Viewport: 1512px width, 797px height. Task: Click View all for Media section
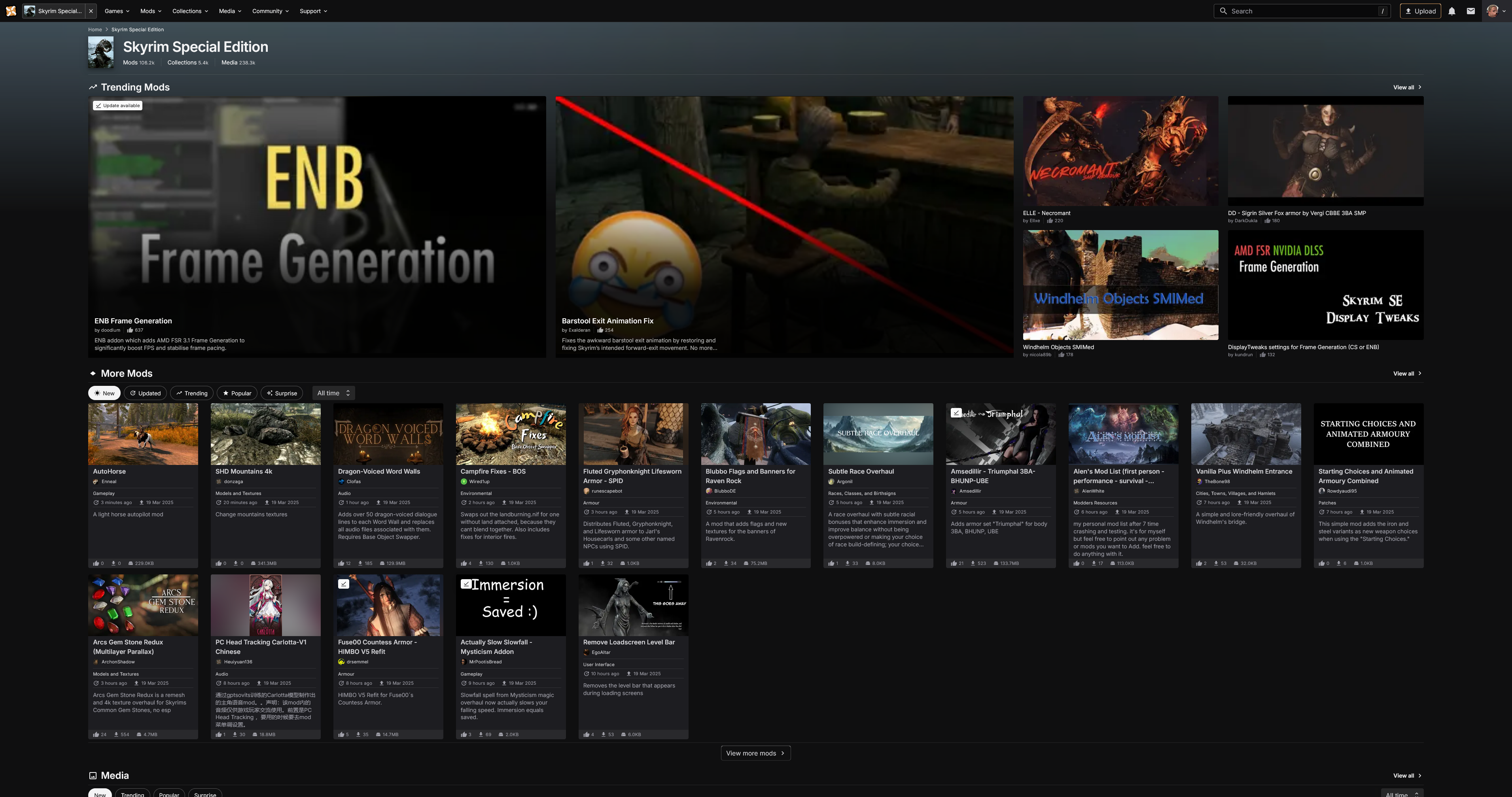[x=1408, y=776]
